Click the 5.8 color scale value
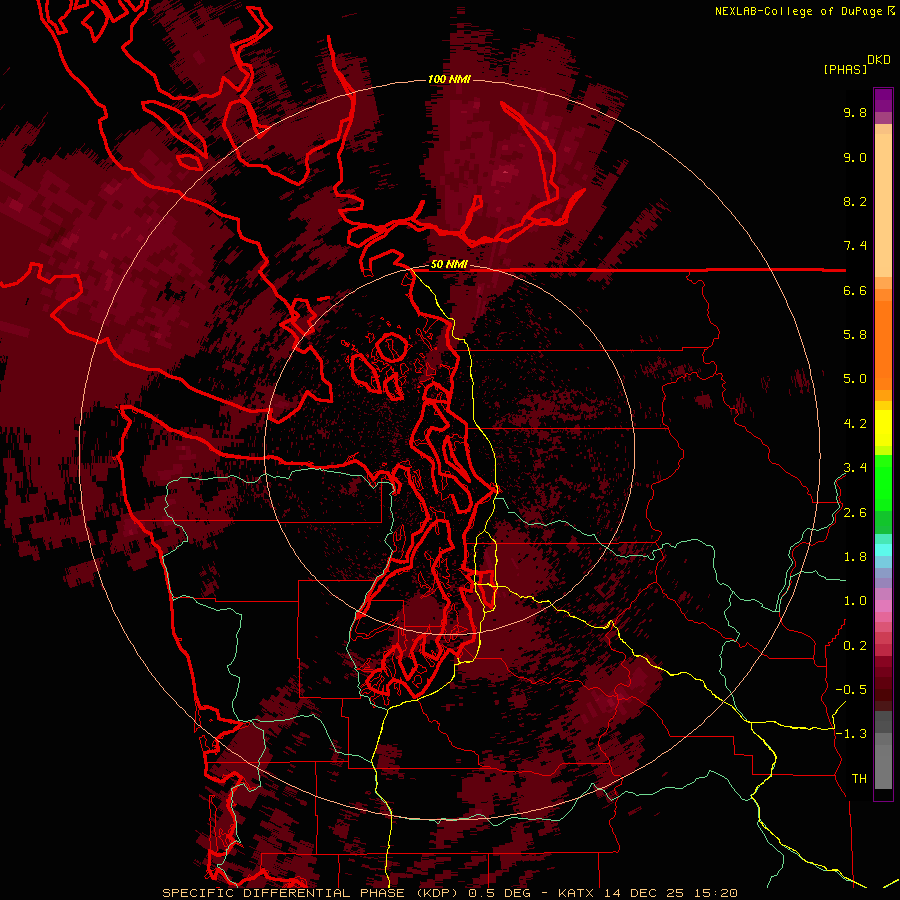Screen dimensions: 900x900 point(855,335)
